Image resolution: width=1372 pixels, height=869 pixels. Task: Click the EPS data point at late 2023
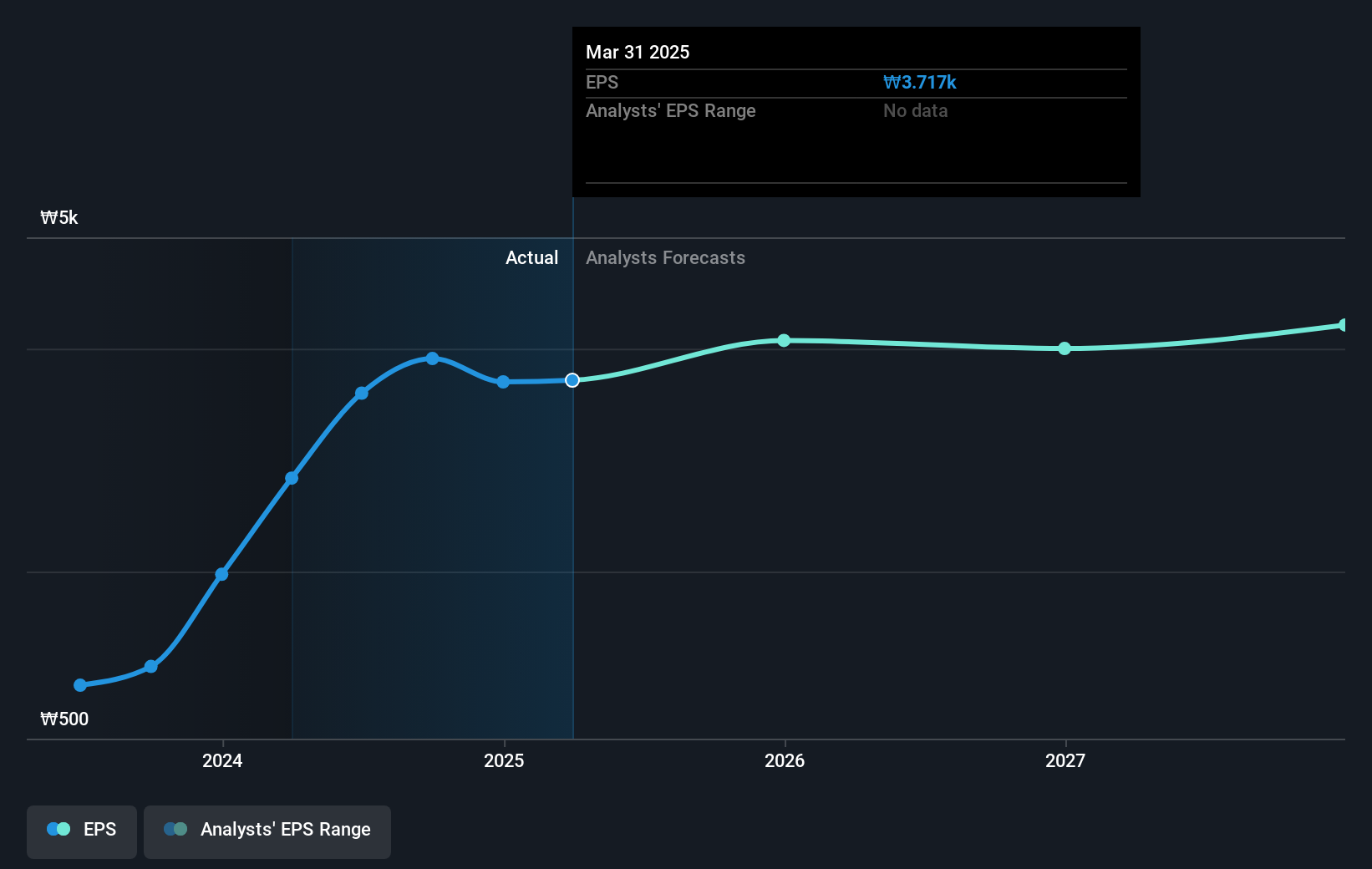click(x=151, y=666)
